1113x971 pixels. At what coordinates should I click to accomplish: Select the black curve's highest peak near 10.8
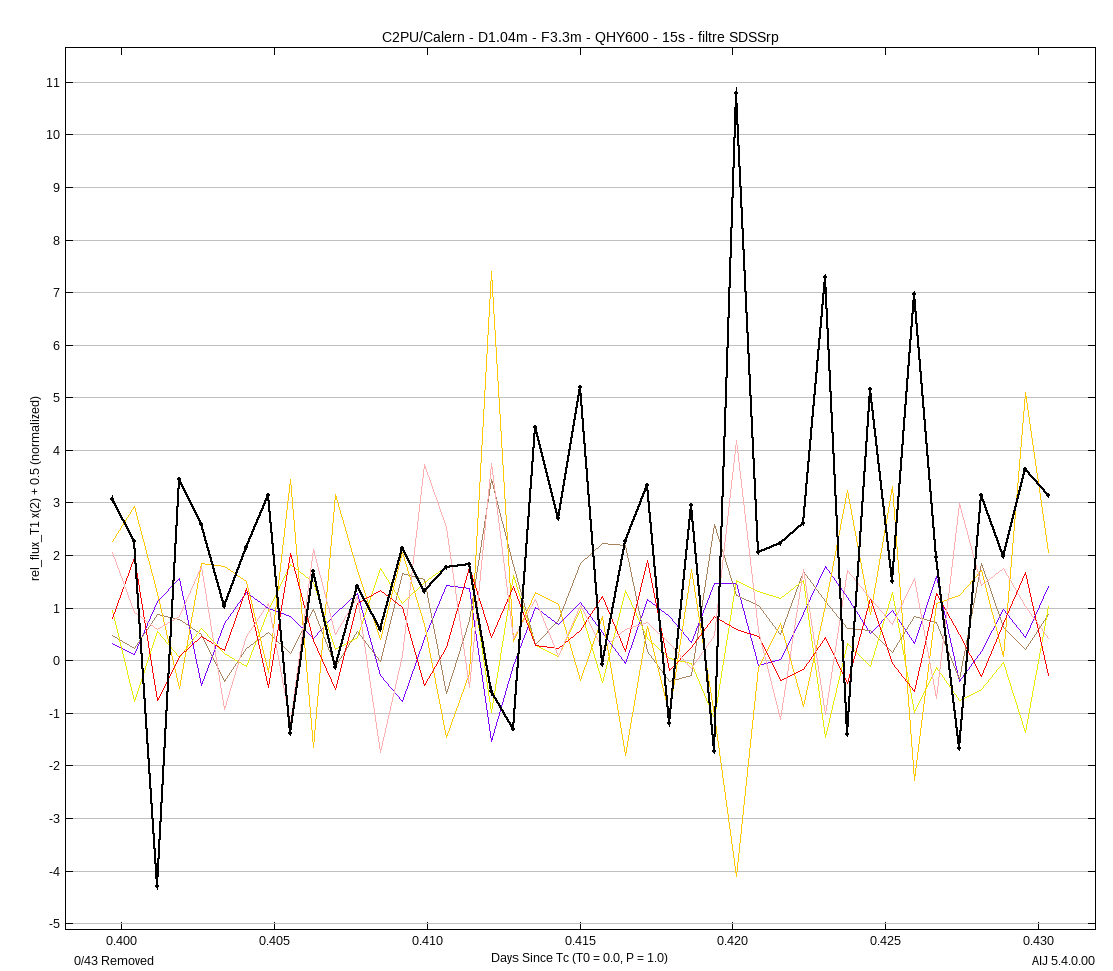736,92
